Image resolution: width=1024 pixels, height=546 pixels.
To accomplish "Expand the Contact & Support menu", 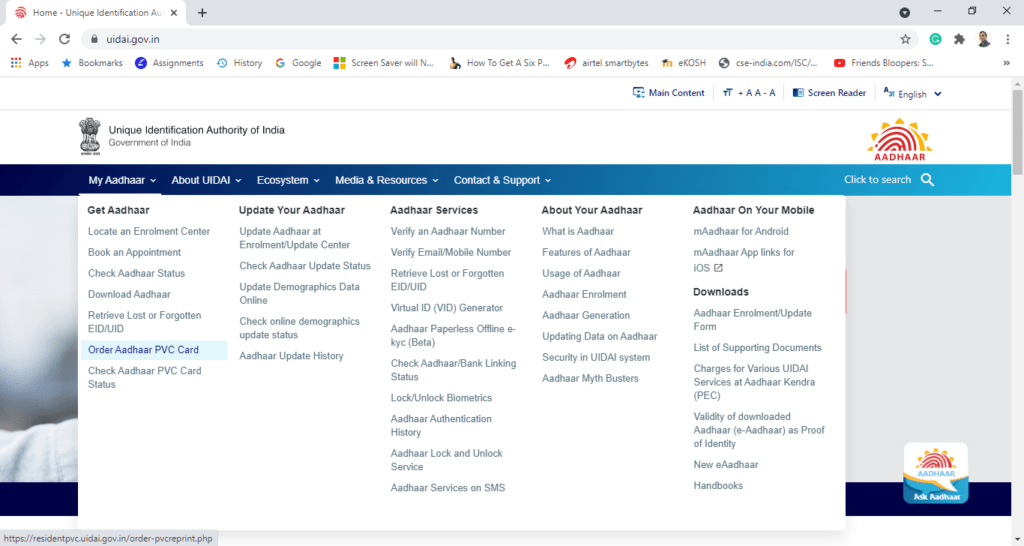I will 502,181.
